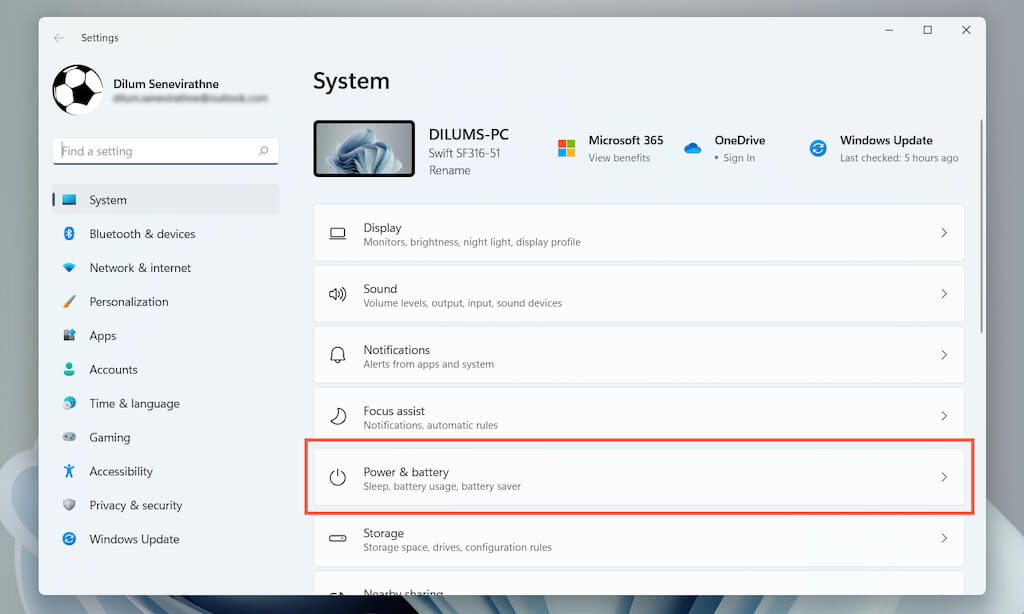
Task: Click the desktop wallpaper thumbnail for DILUMS-PC
Action: (364, 149)
